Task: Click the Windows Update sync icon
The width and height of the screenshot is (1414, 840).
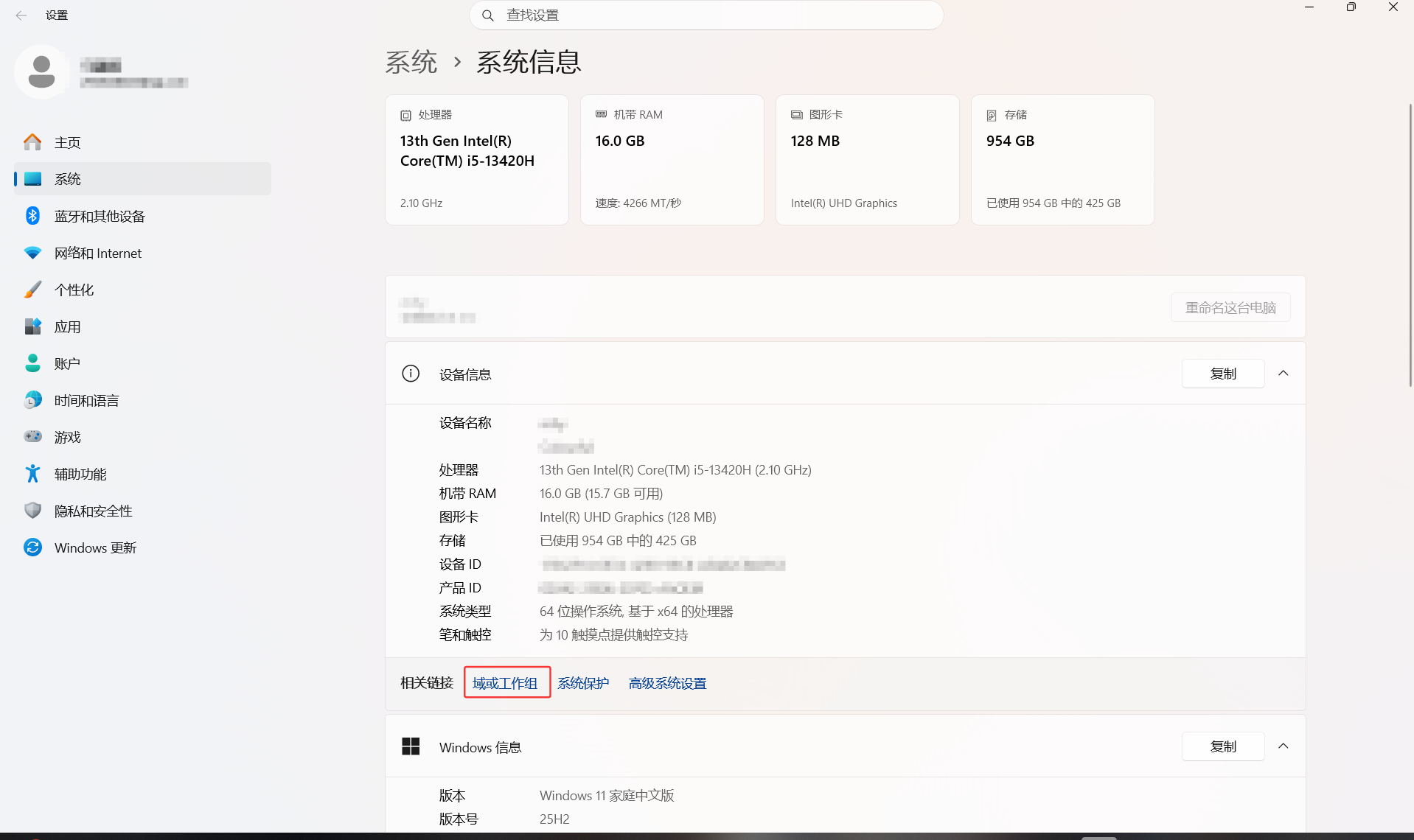Action: coord(32,547)
